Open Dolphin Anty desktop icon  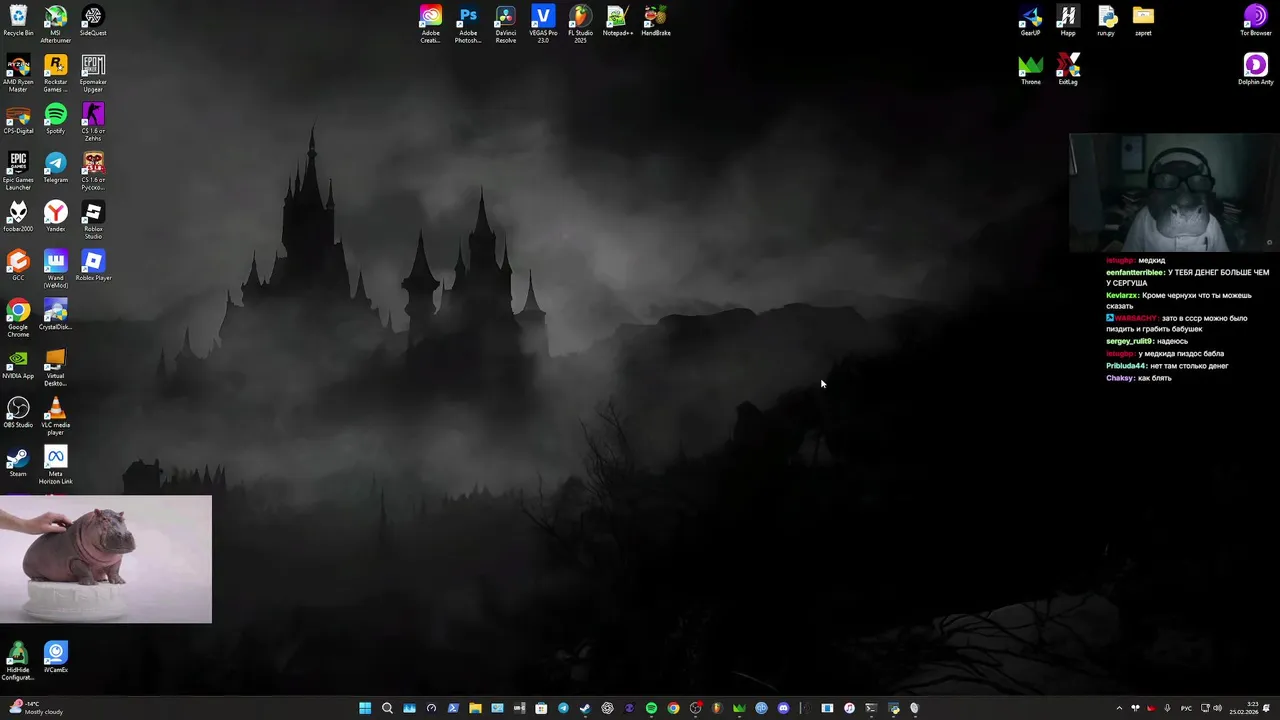[x=1256, y=70]
